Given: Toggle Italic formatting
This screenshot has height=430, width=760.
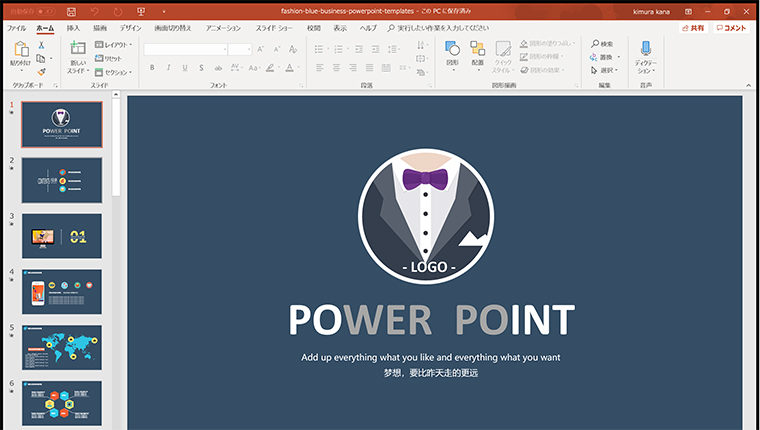Looking at the screenshot, I should [x=168, y=68].
